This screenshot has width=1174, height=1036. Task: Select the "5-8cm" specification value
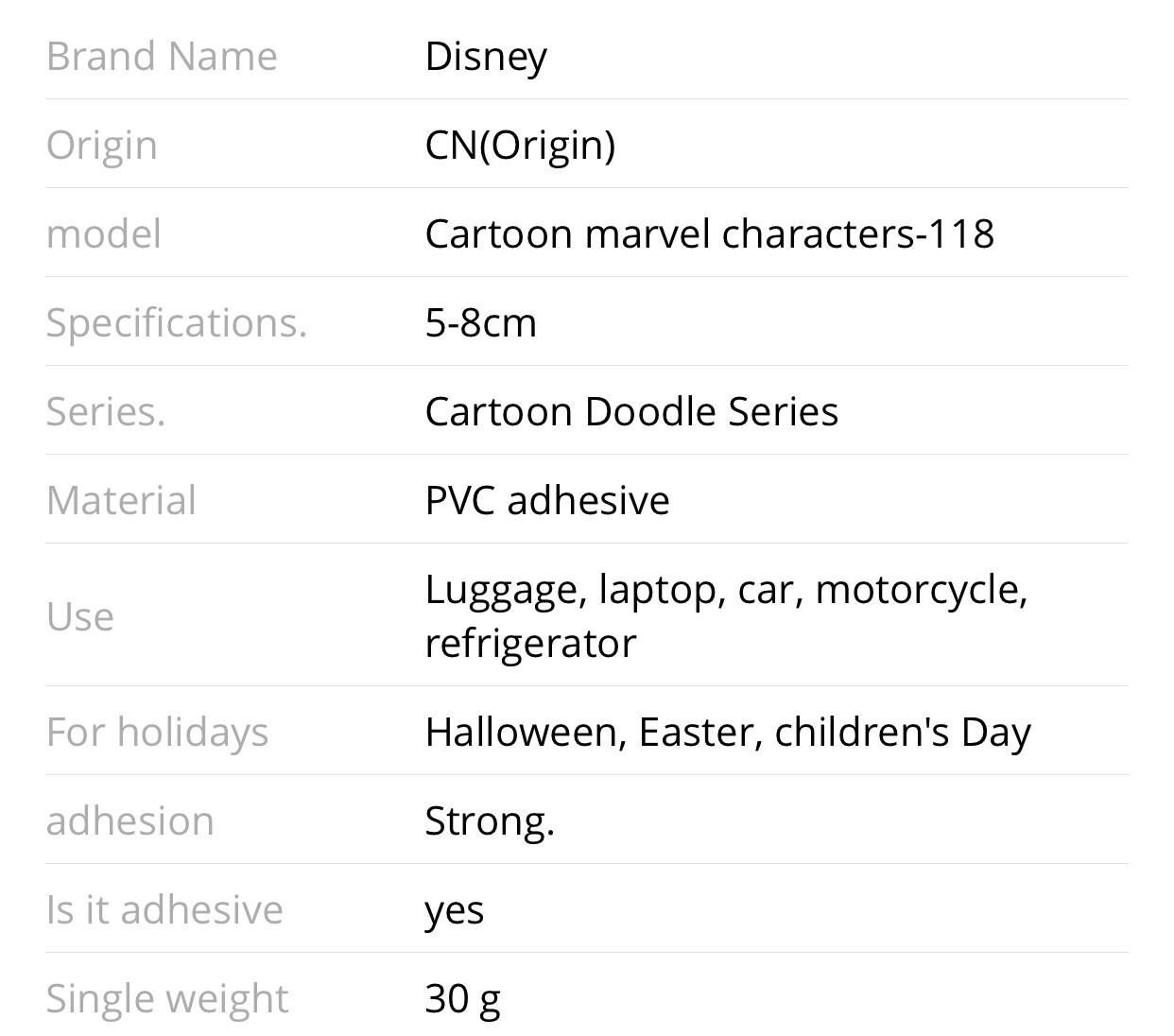click(x=480, y=322)
